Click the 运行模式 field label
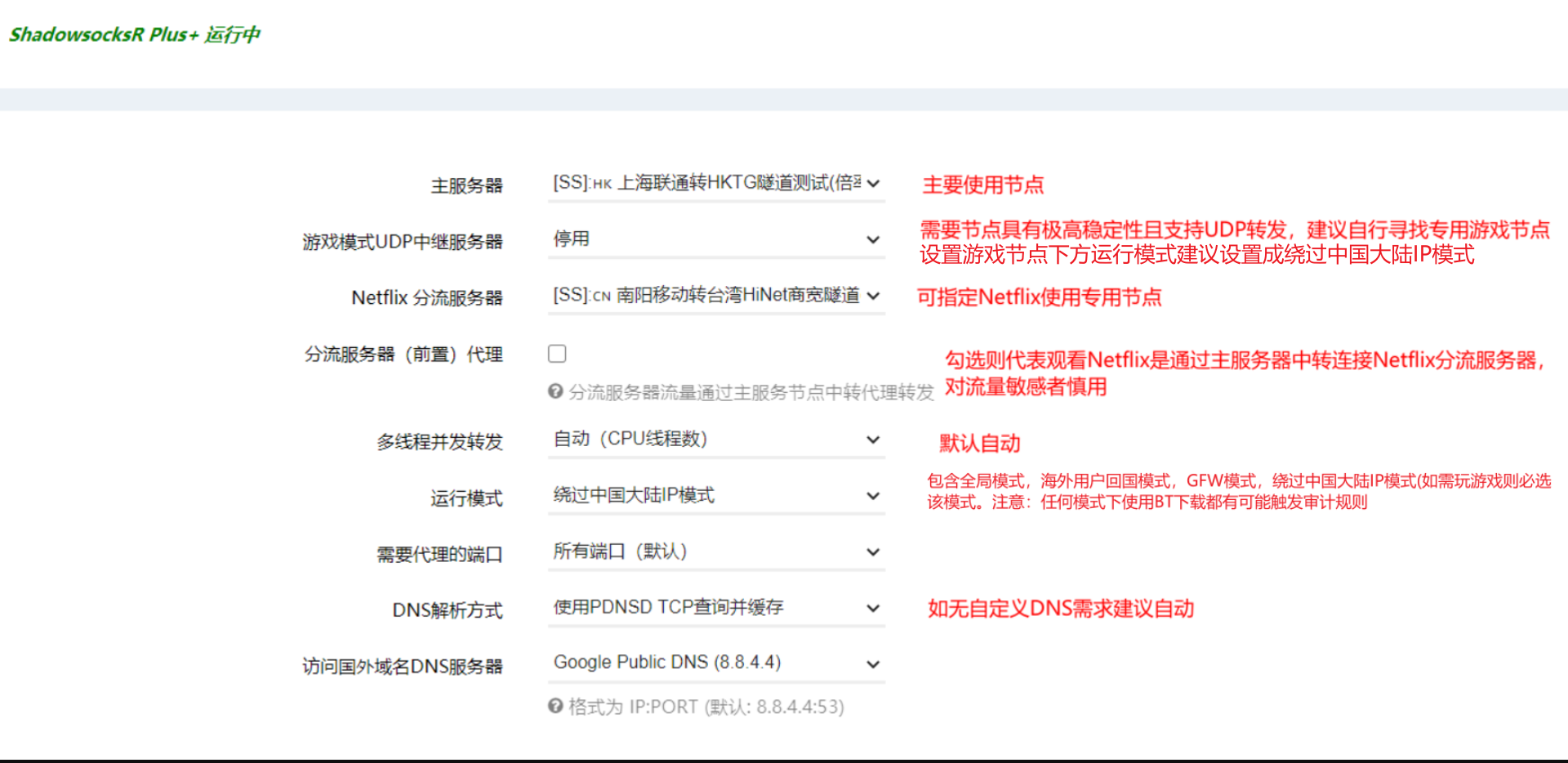 click(466, 498)
